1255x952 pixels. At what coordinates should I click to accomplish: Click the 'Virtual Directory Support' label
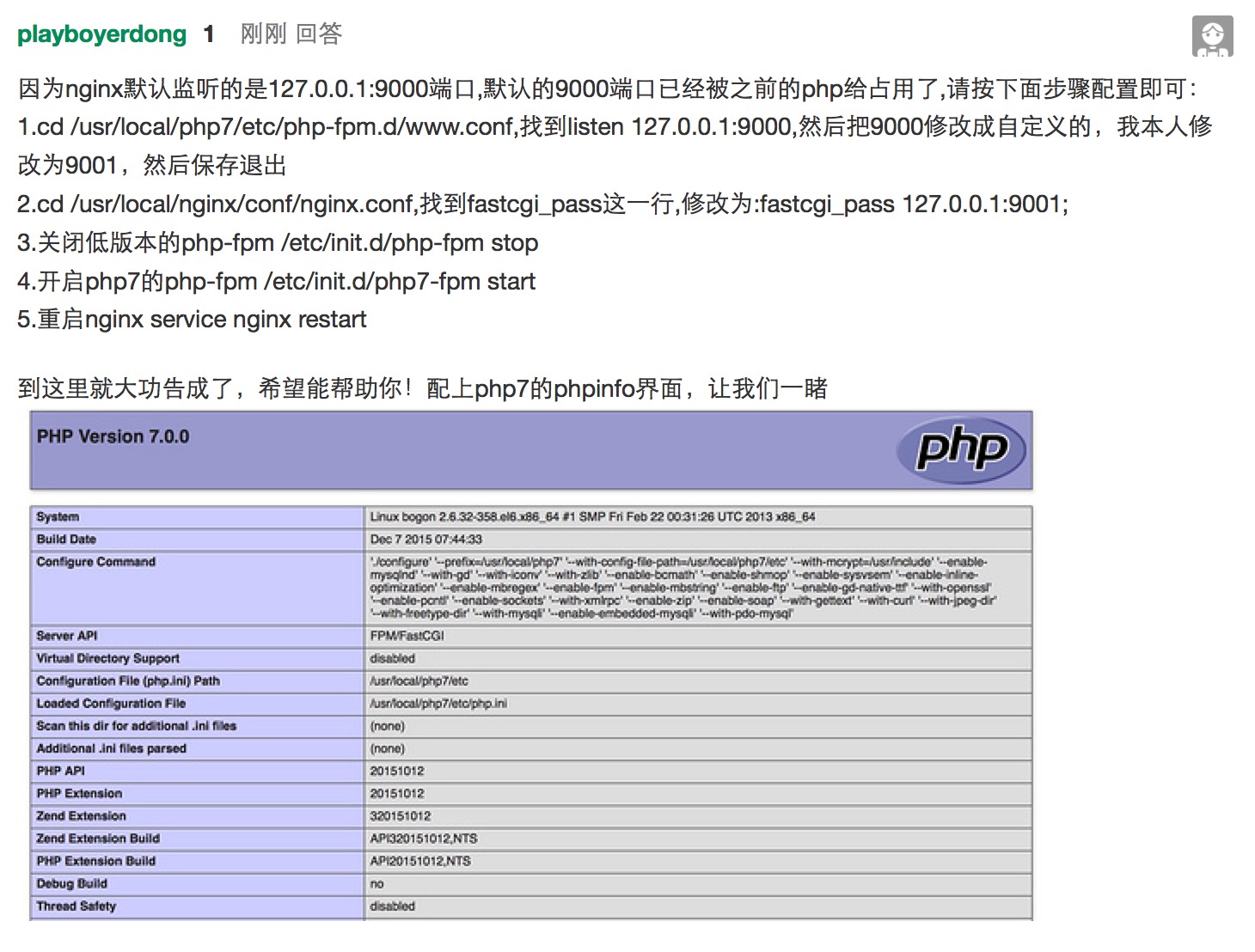[x=107, y=657]
